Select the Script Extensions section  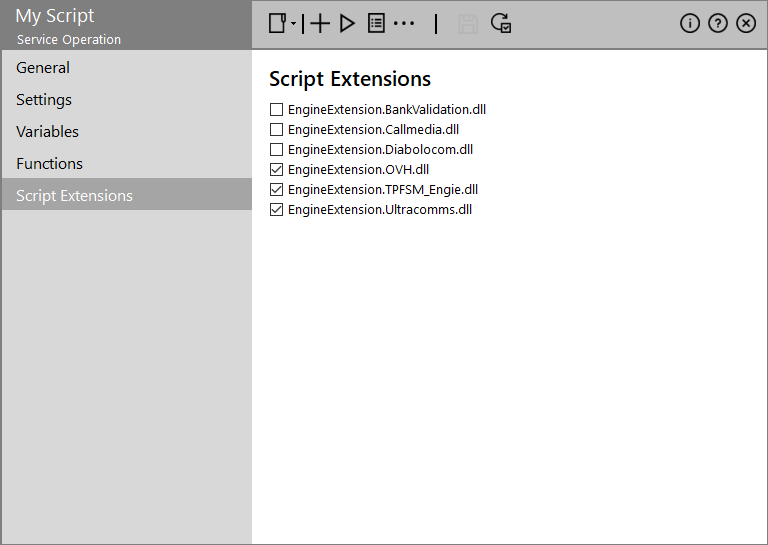[x=126, y=195]
